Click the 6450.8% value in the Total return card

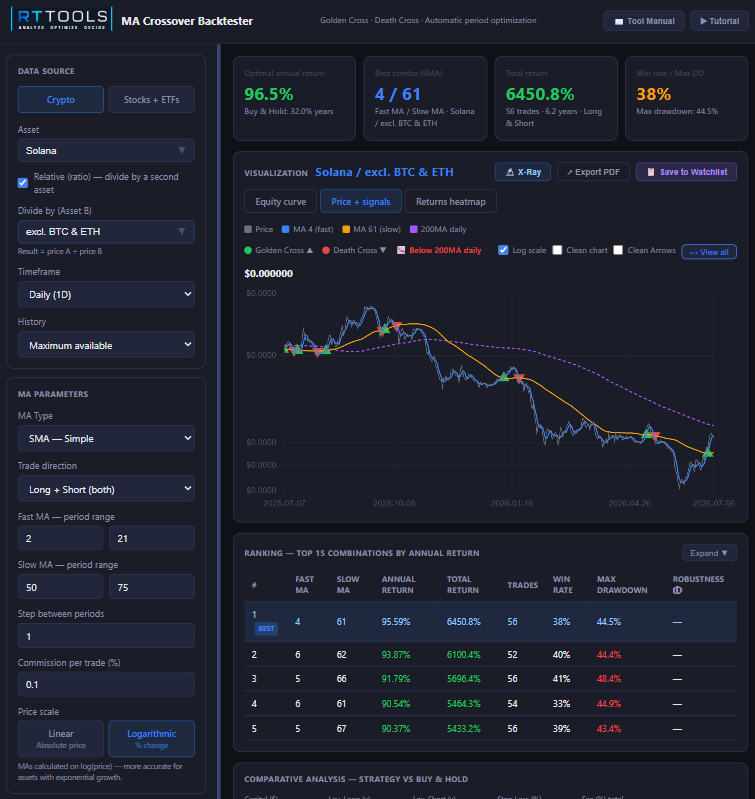[540, 94]
